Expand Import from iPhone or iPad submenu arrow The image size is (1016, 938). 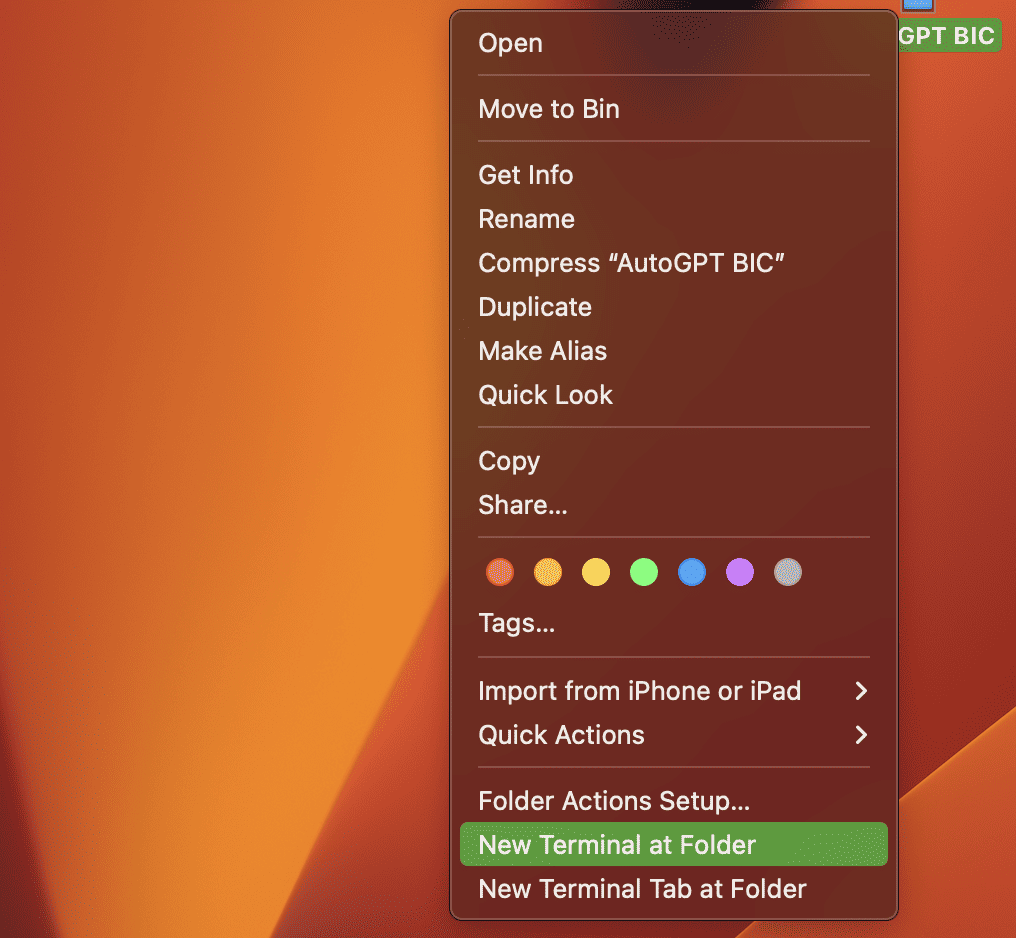click(860, 691)
